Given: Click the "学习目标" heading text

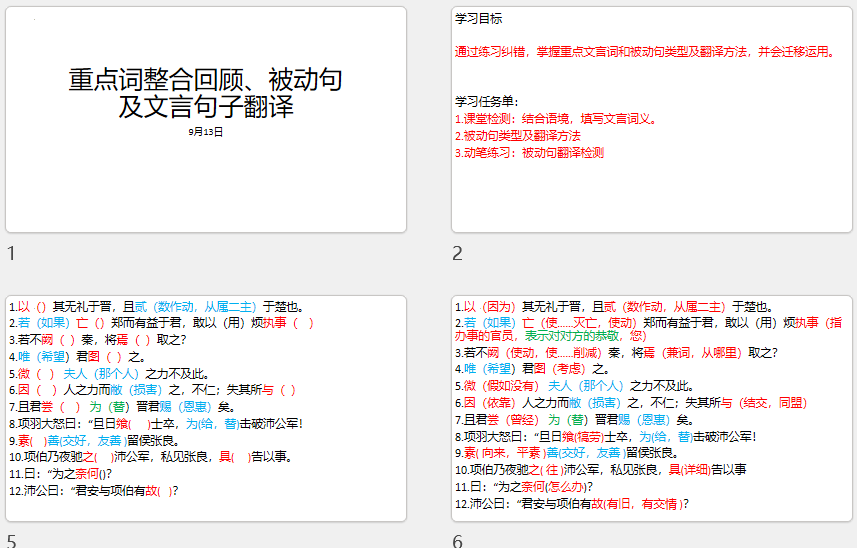Looking at the screenshot, I should 479,19.
